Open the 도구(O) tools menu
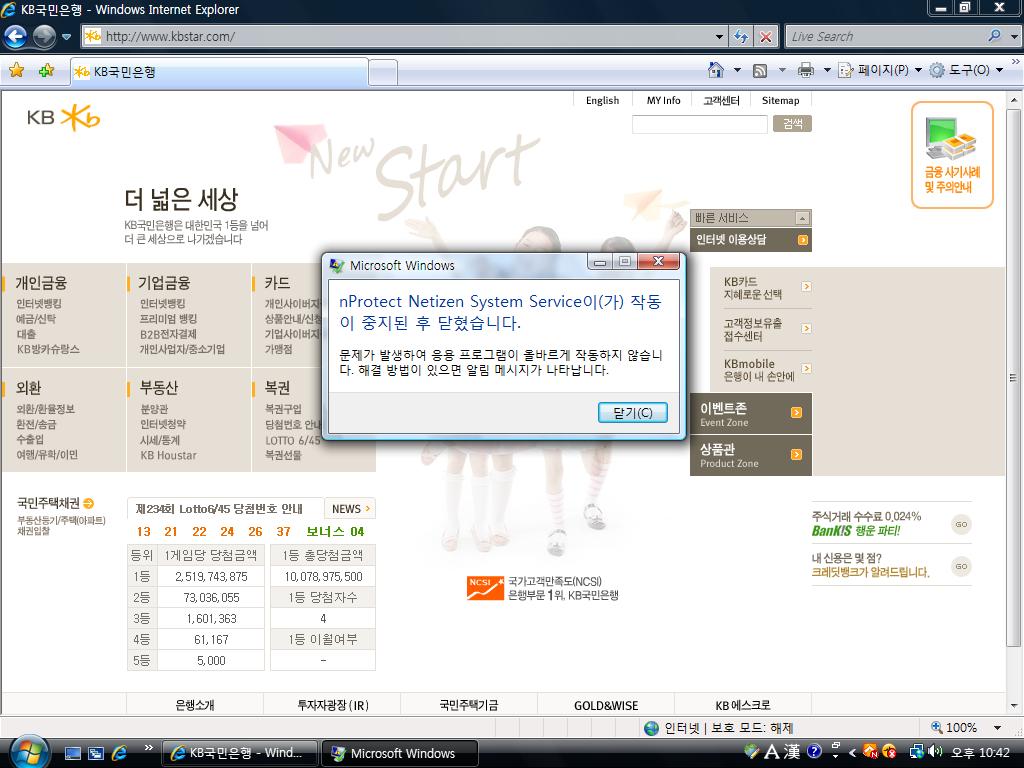Image resolution: width=1024 pixels, height=768 pixels. coord(966,70)
